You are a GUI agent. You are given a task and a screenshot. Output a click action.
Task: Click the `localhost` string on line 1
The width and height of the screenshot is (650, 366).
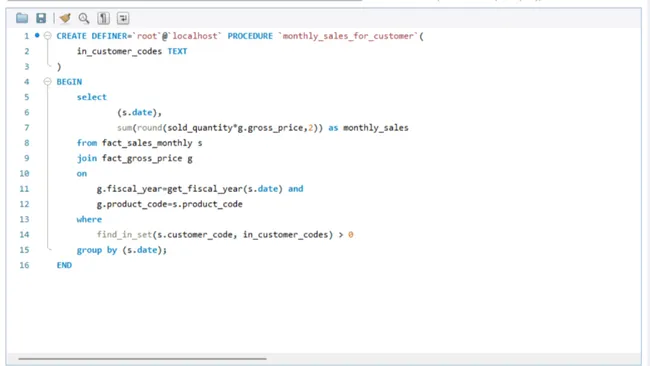coord(195,36)
